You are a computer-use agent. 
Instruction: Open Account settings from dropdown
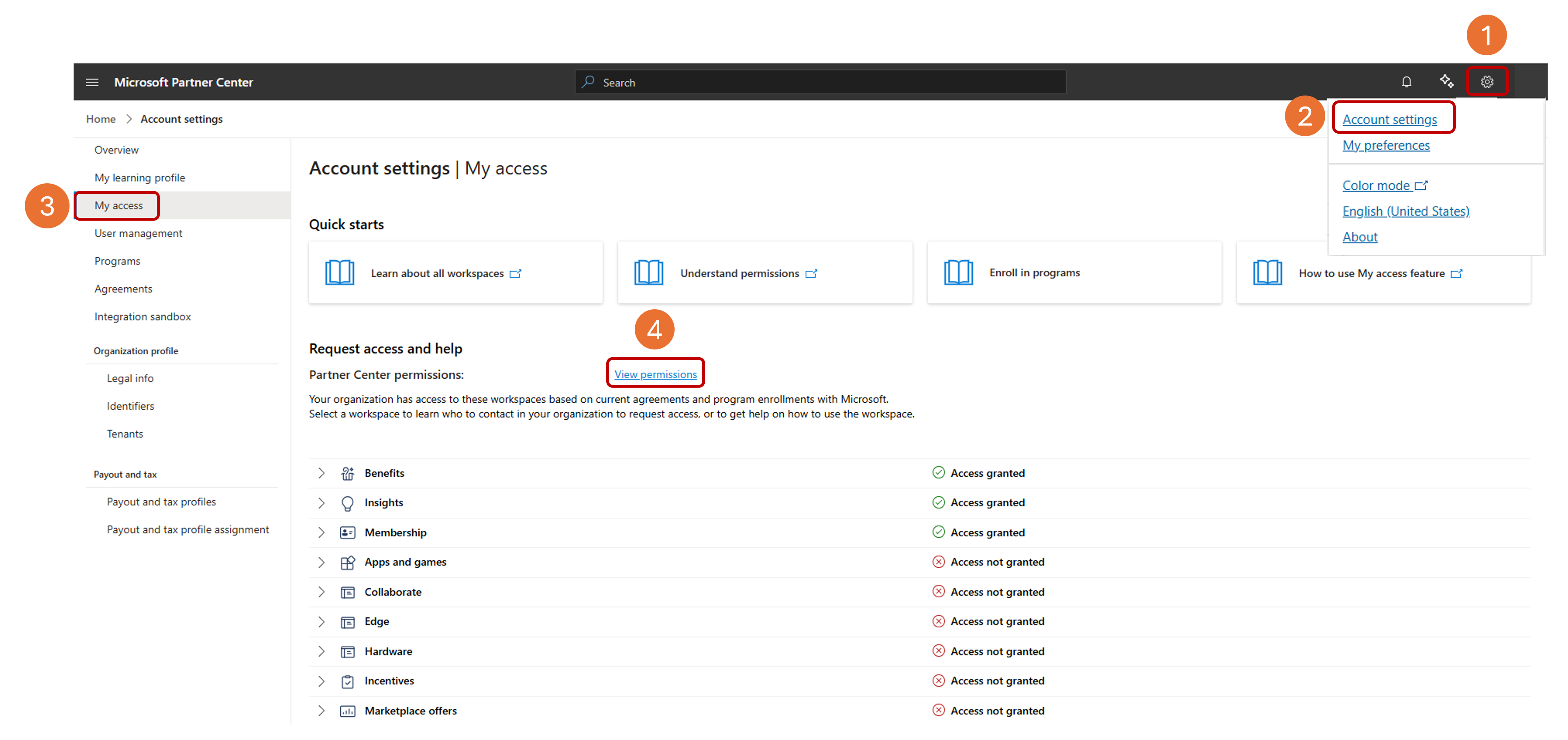coord(1389,119)
